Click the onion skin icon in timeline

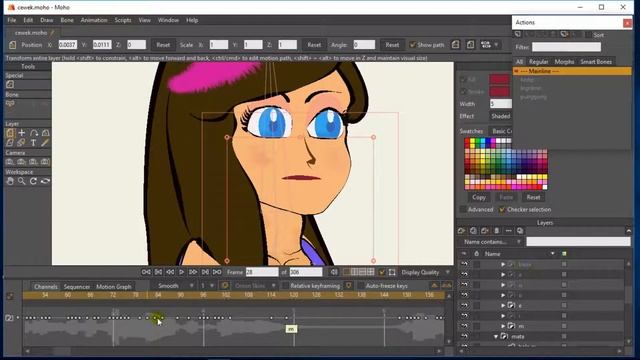point(224,286)
